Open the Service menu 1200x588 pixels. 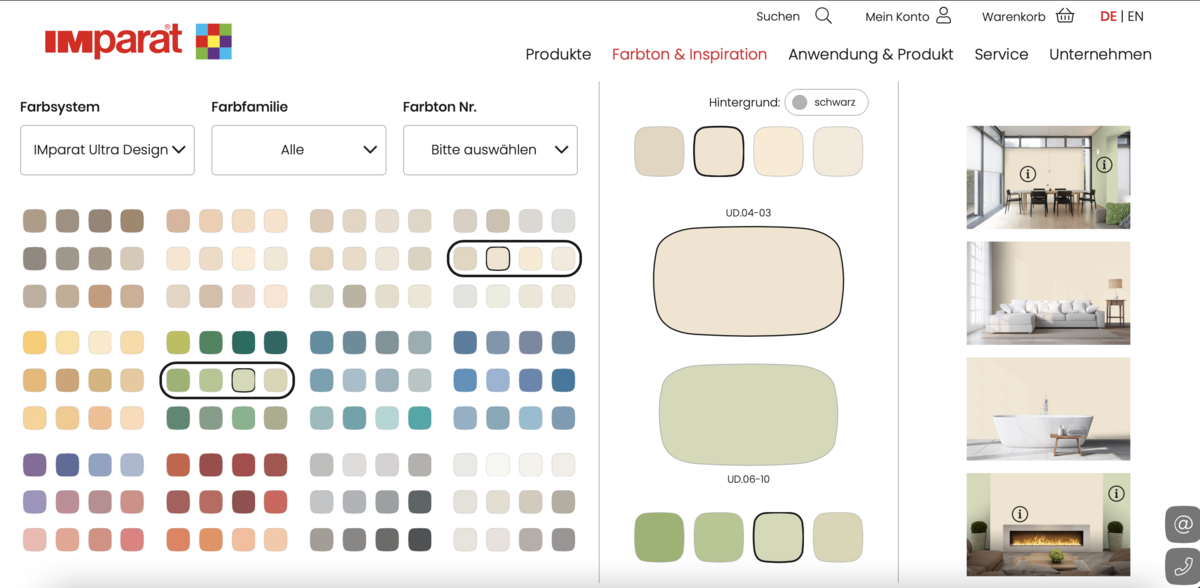pyautogui.click(x=1001, y=54)
